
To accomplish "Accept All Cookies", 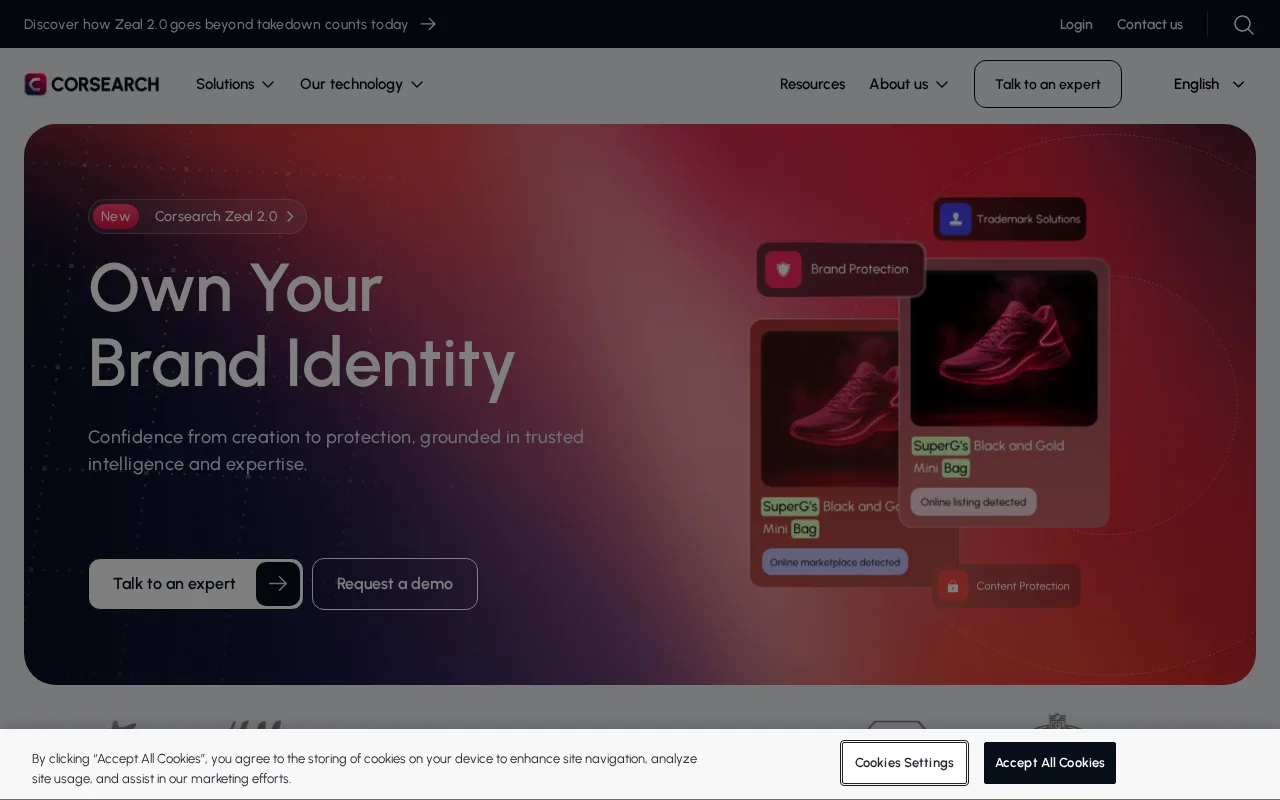I will click(x=1050, y=763).
